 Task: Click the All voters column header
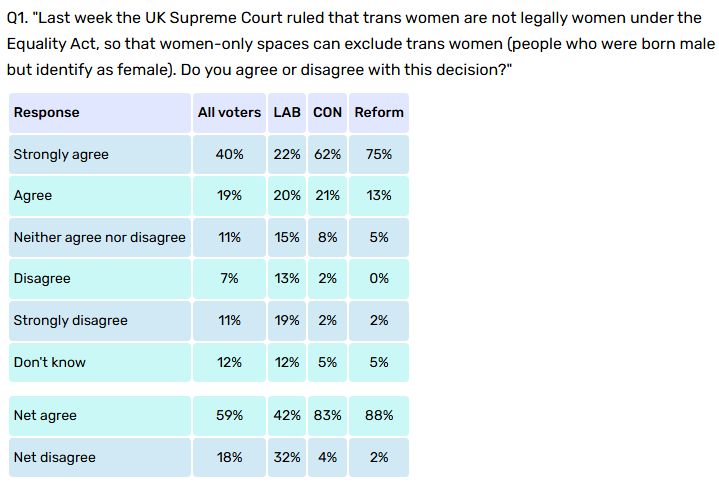[x=229, y=113]
